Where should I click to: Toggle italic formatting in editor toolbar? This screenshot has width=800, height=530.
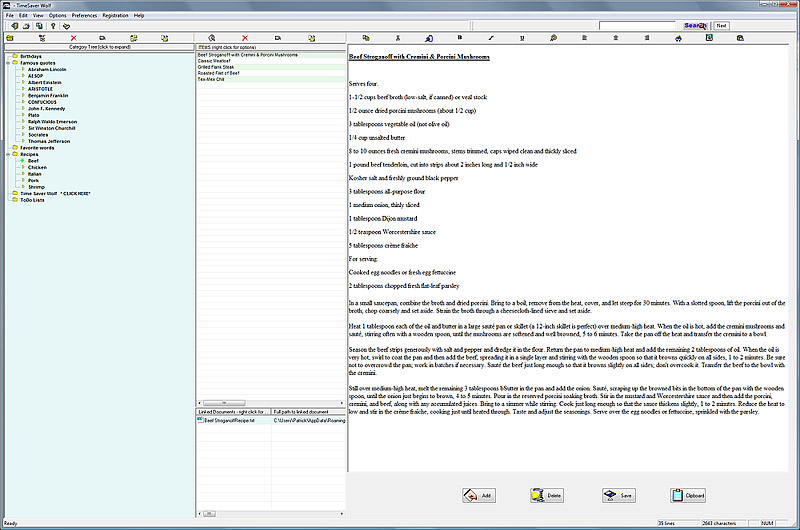[x=491, y=38]
